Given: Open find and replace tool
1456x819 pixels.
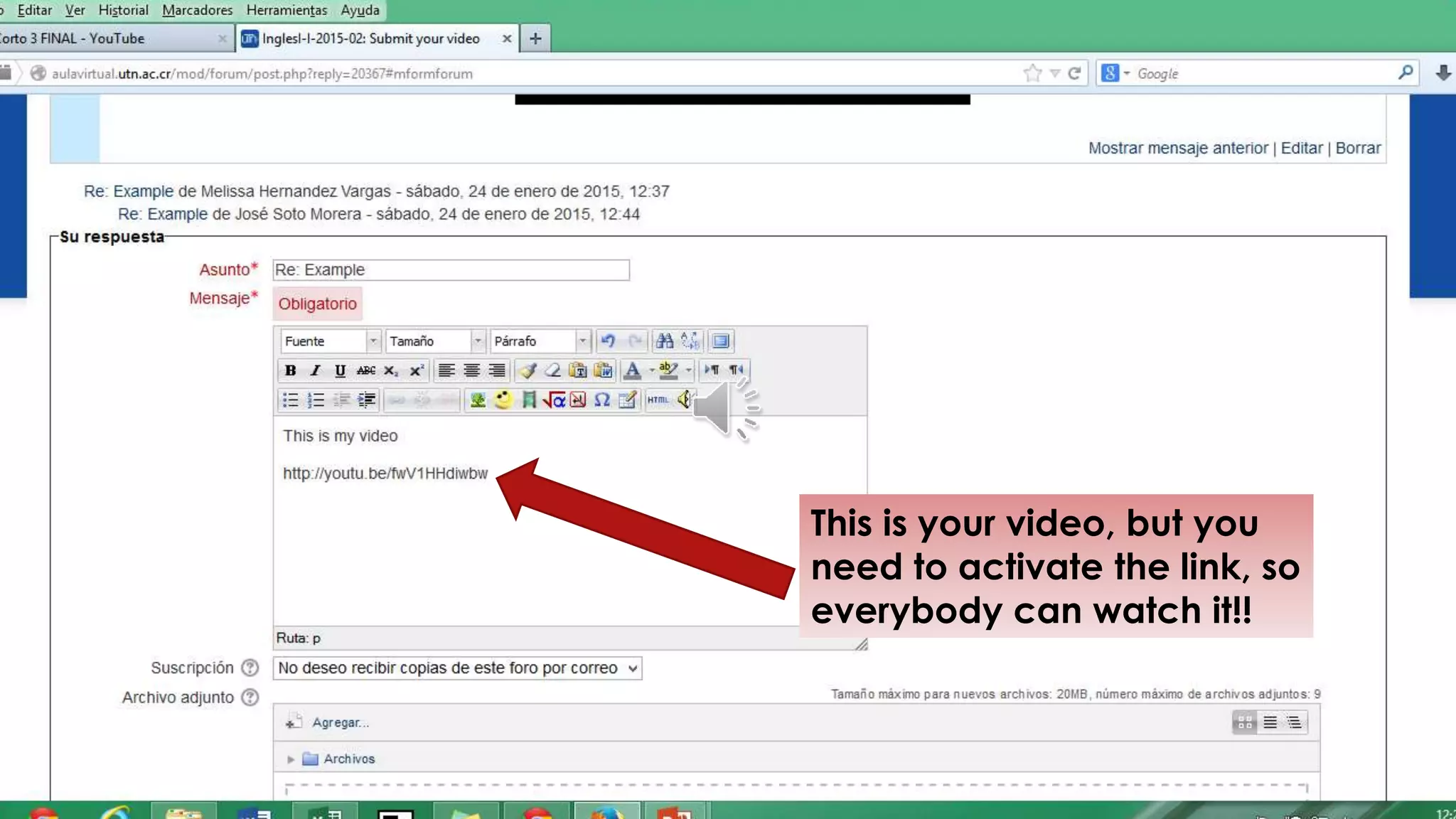Looking at the screenshot, I should (690, 341).
